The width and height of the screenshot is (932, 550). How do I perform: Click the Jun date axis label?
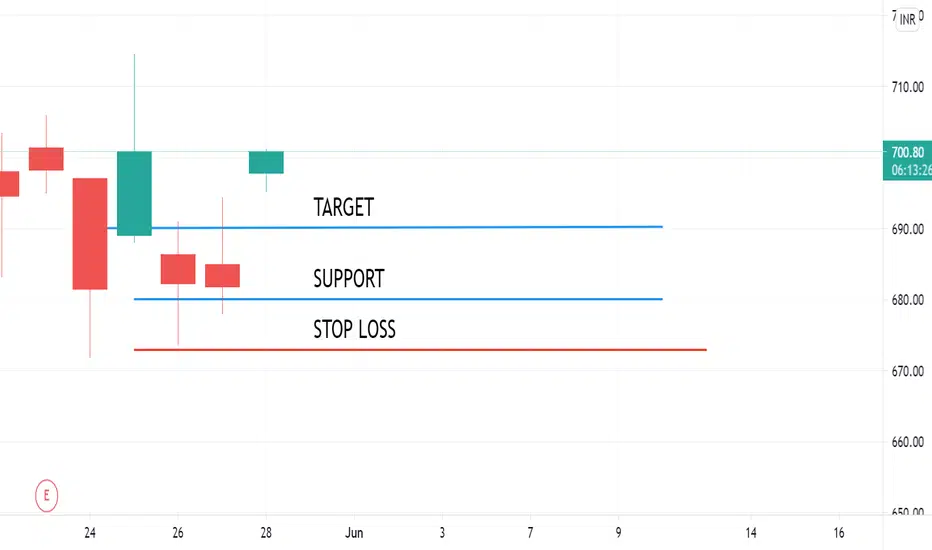coord(354,533)
